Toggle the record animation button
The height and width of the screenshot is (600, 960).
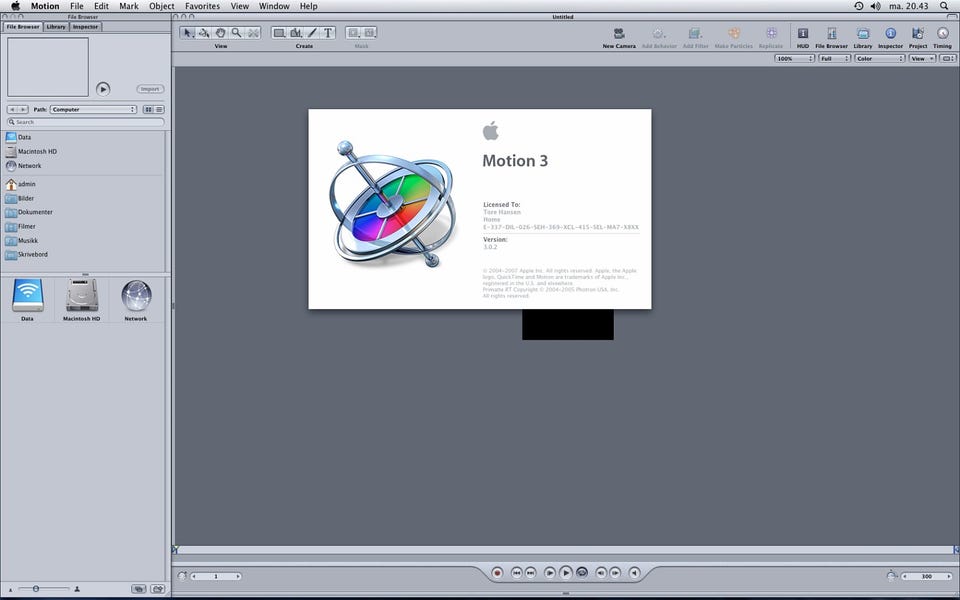click(497, 573)
